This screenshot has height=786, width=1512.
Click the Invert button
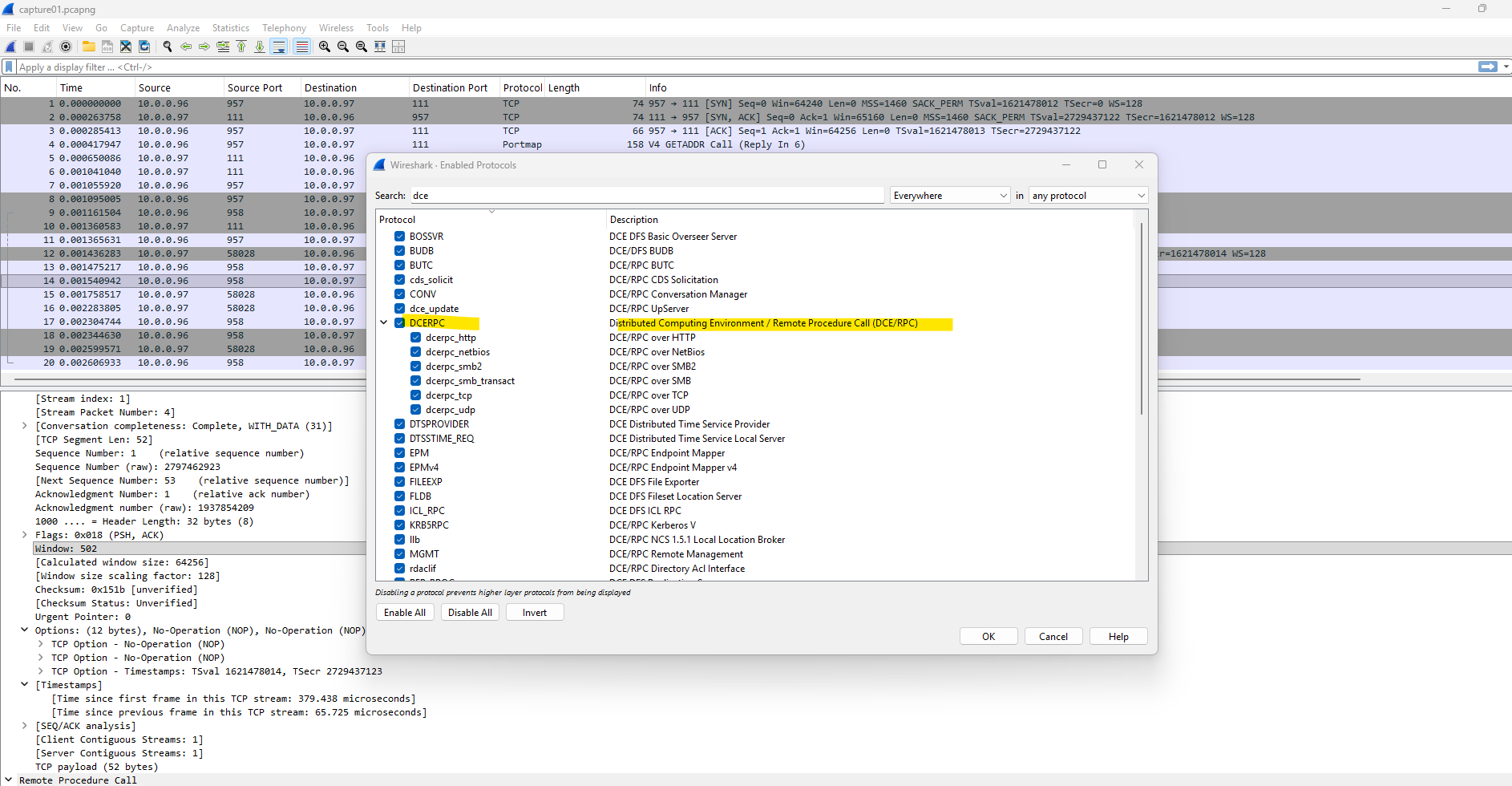(535, 613)
